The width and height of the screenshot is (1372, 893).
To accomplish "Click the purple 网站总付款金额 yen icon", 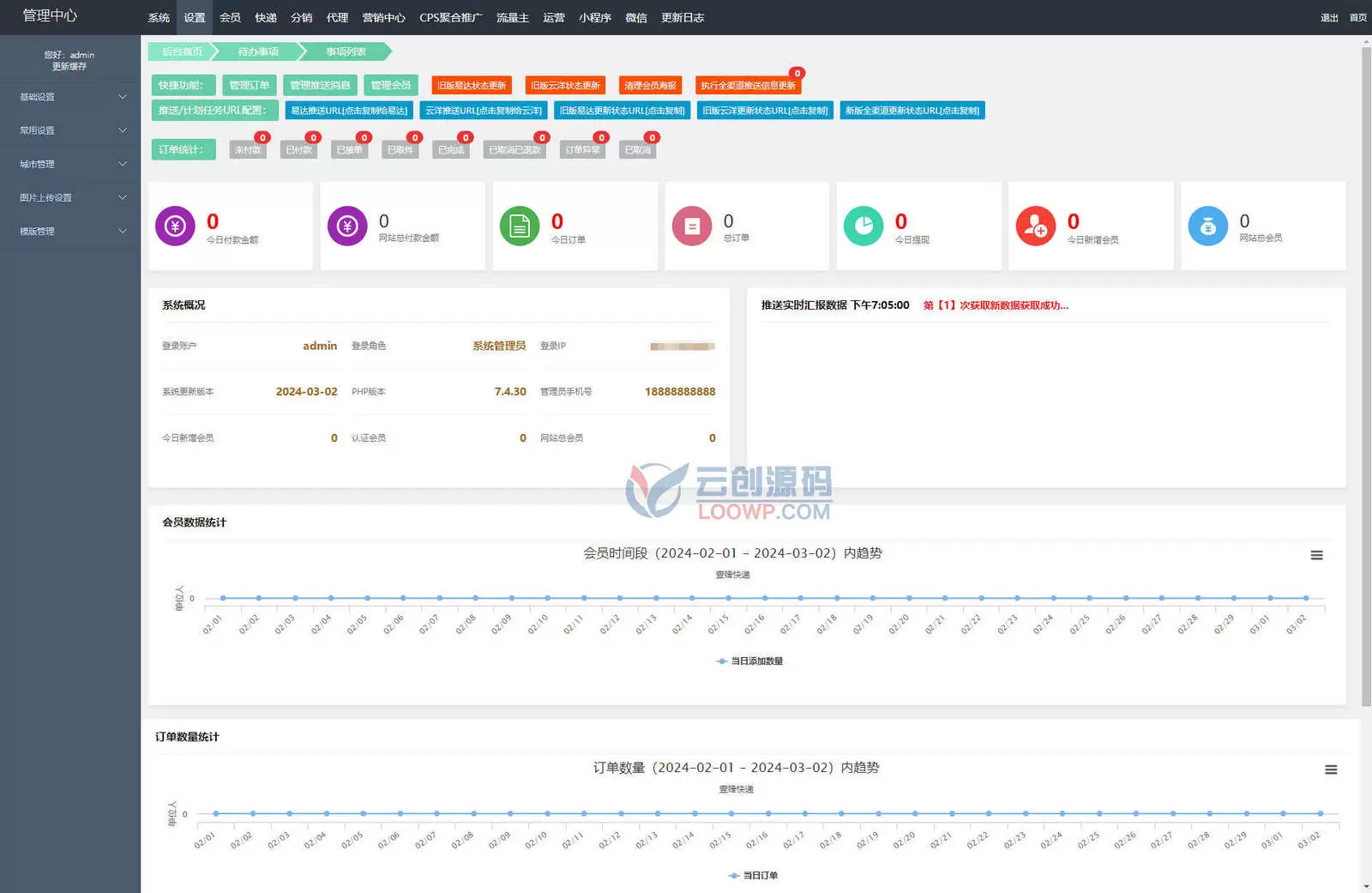I will click(x=347, y=226).
